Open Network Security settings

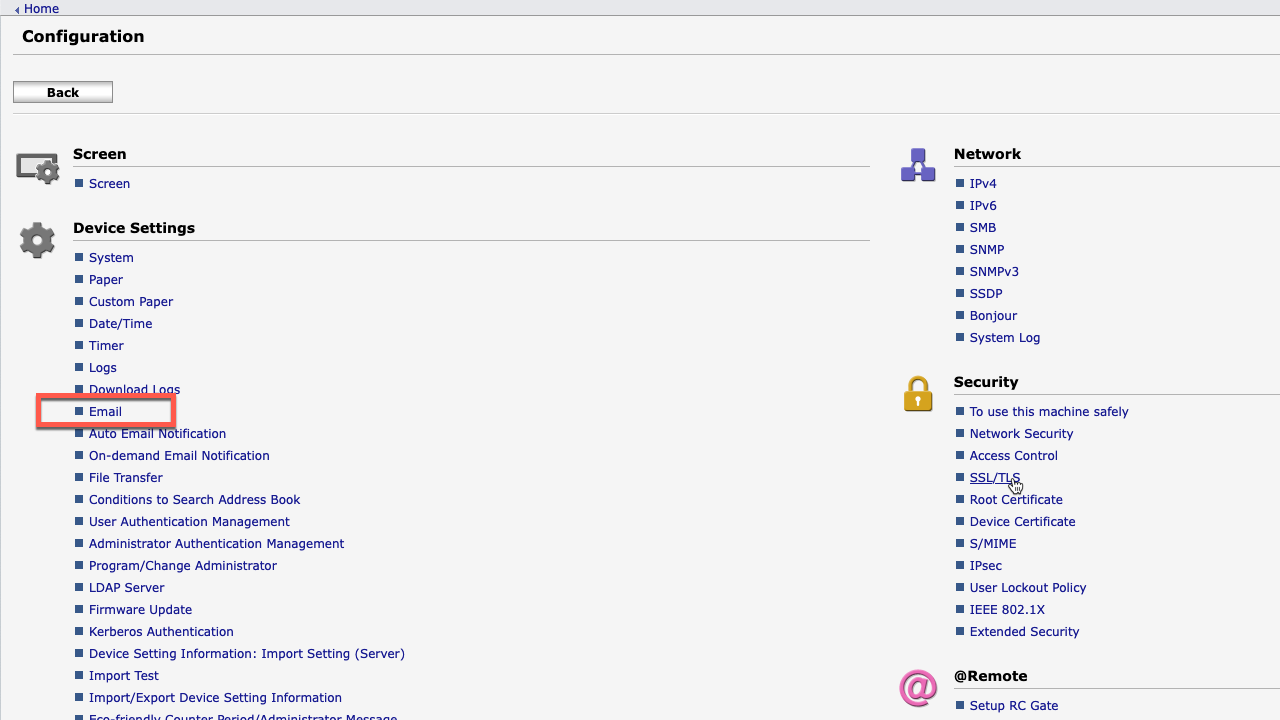click(x=1021, y=434)
